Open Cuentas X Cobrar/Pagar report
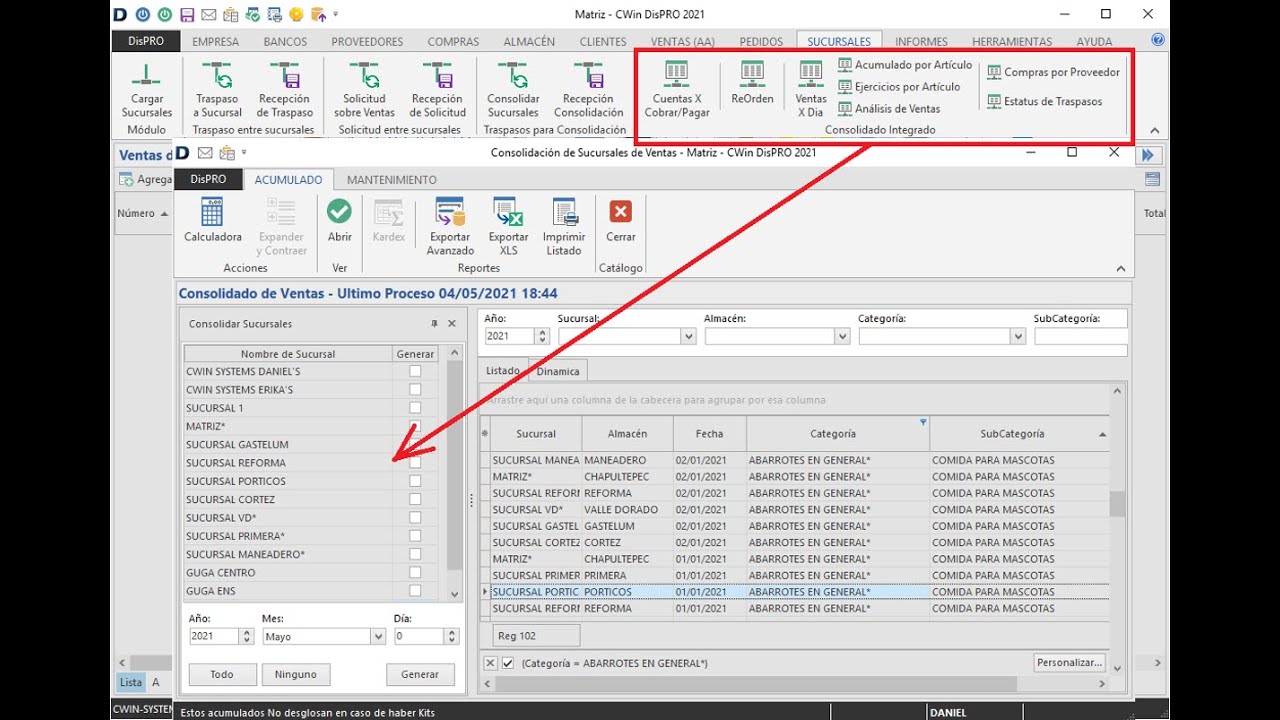The width and height of the screenshot is (1280, 720). click(x=677, y=88)
